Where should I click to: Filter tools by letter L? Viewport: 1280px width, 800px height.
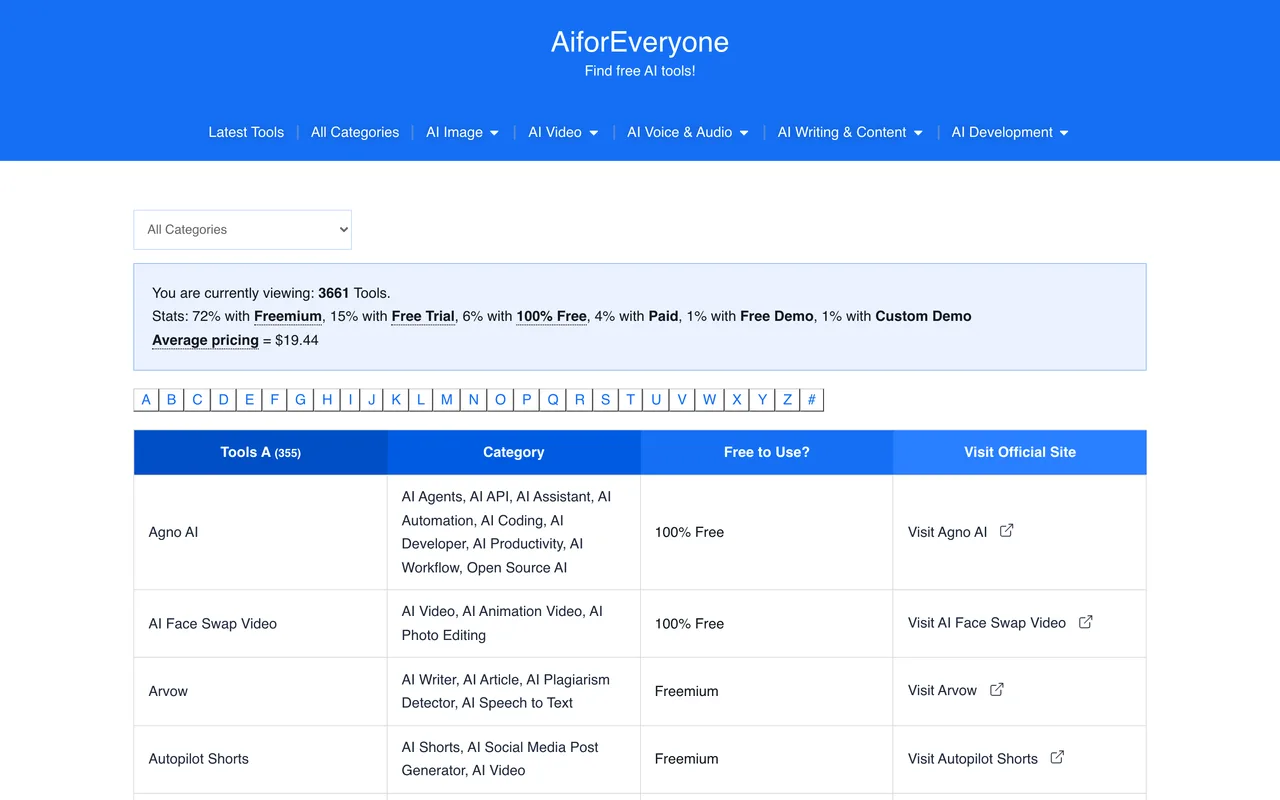pyautogui.click(x=421, y=400)
